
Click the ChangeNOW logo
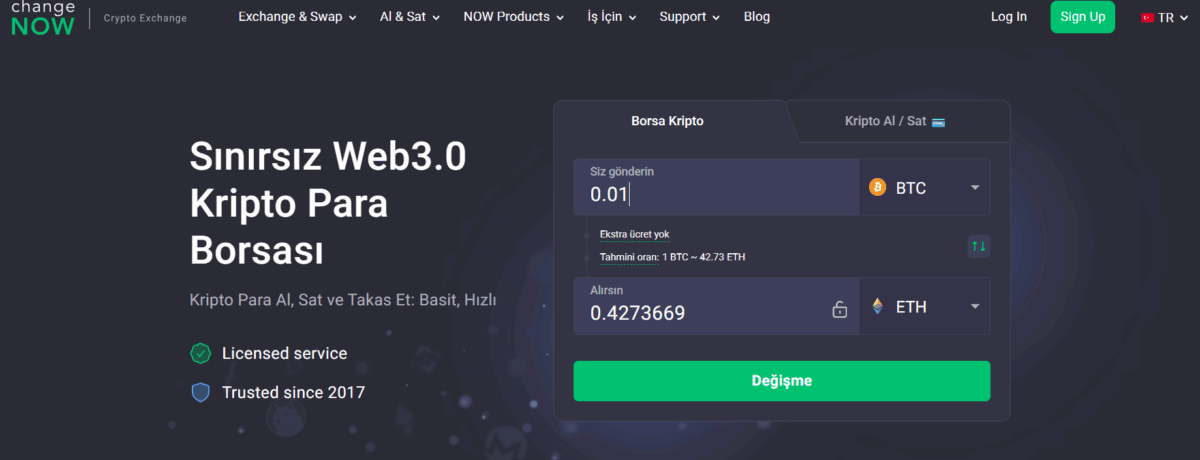point(43,18)
